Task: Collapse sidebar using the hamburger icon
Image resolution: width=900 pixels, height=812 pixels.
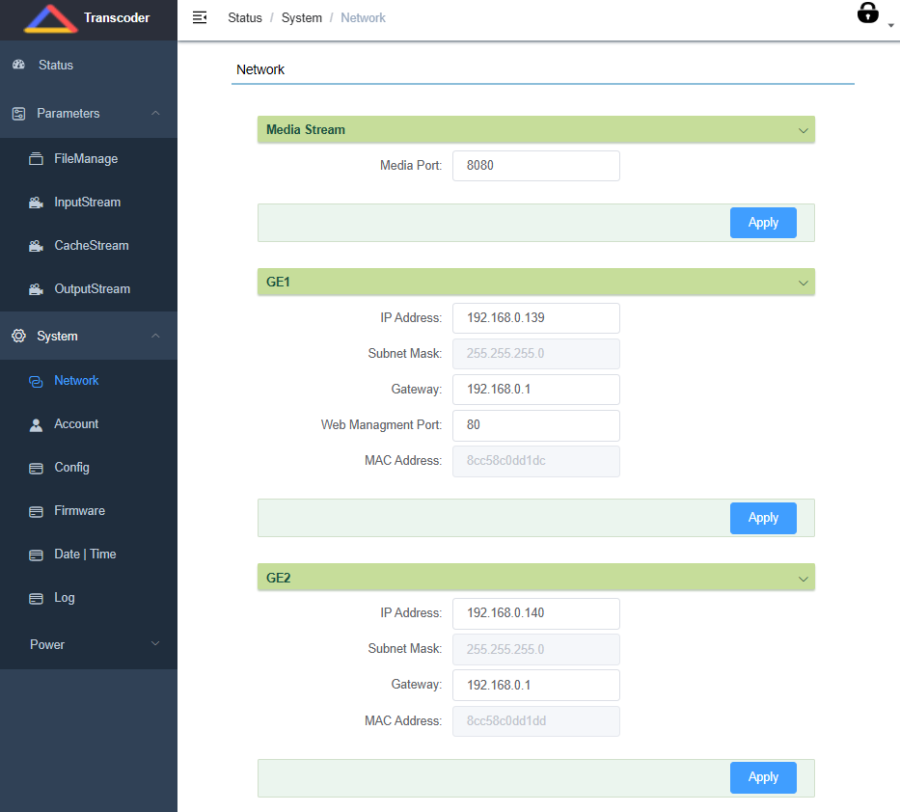Action: (200, 17)
